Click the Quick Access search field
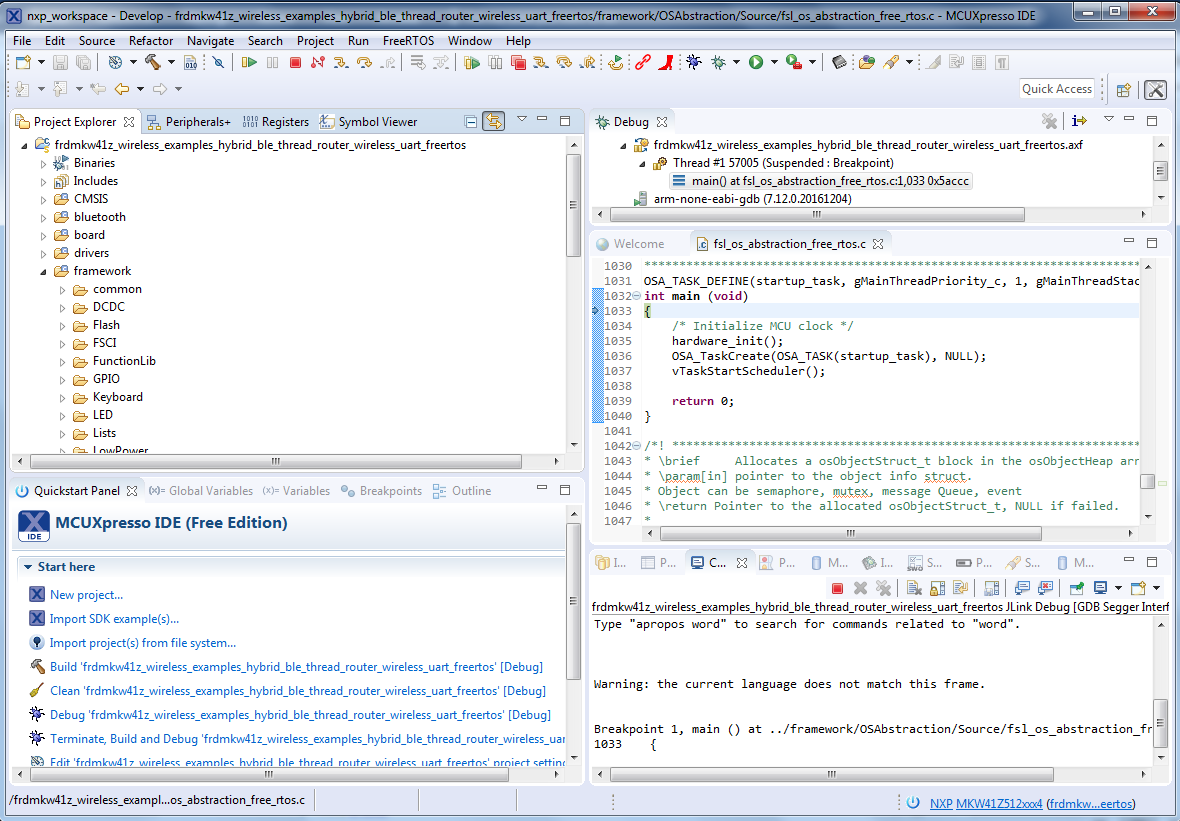This screenshot has height=821, width=1180. 1056,89
